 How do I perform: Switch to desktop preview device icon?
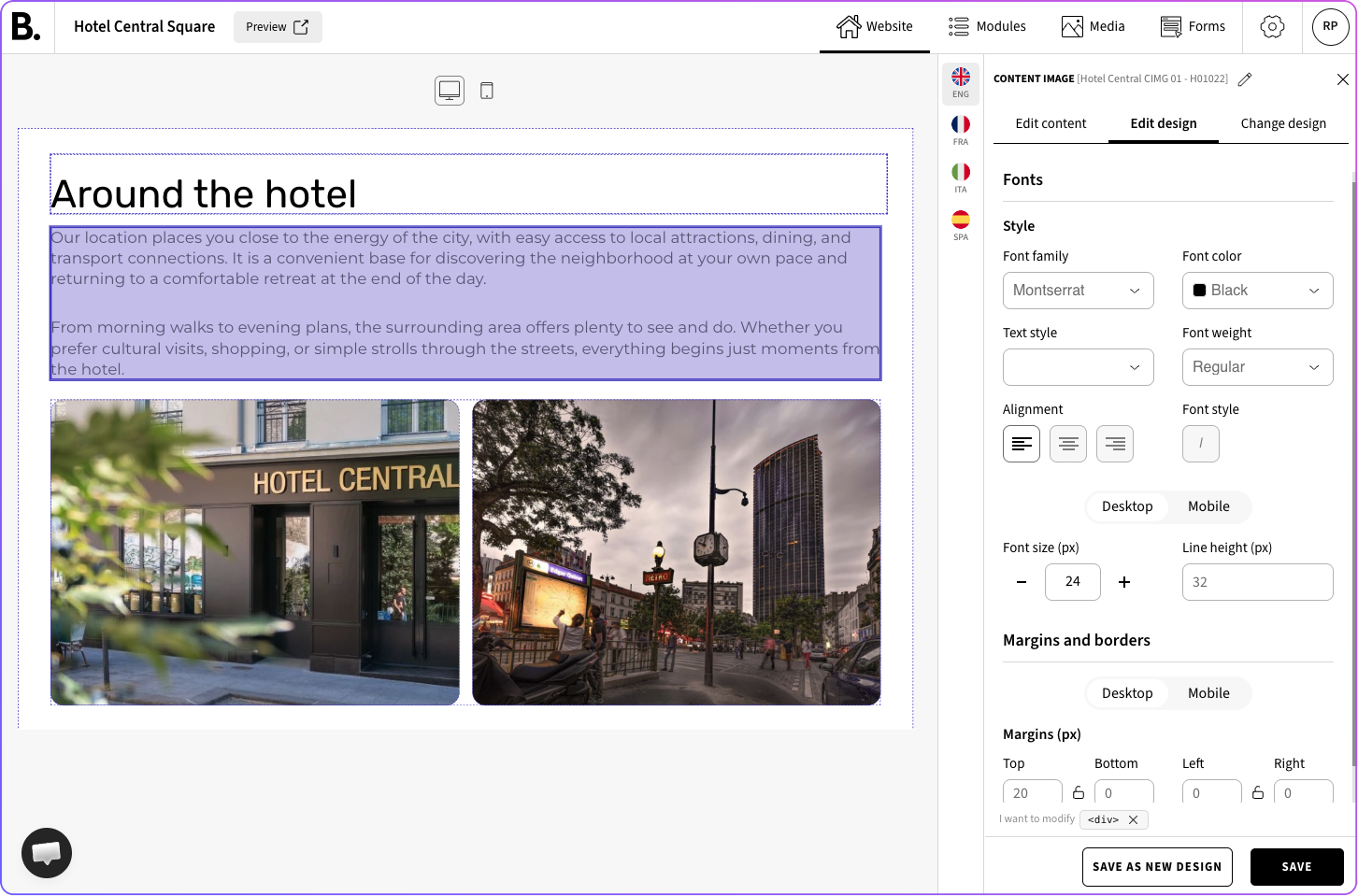click(x=450, y=91)
